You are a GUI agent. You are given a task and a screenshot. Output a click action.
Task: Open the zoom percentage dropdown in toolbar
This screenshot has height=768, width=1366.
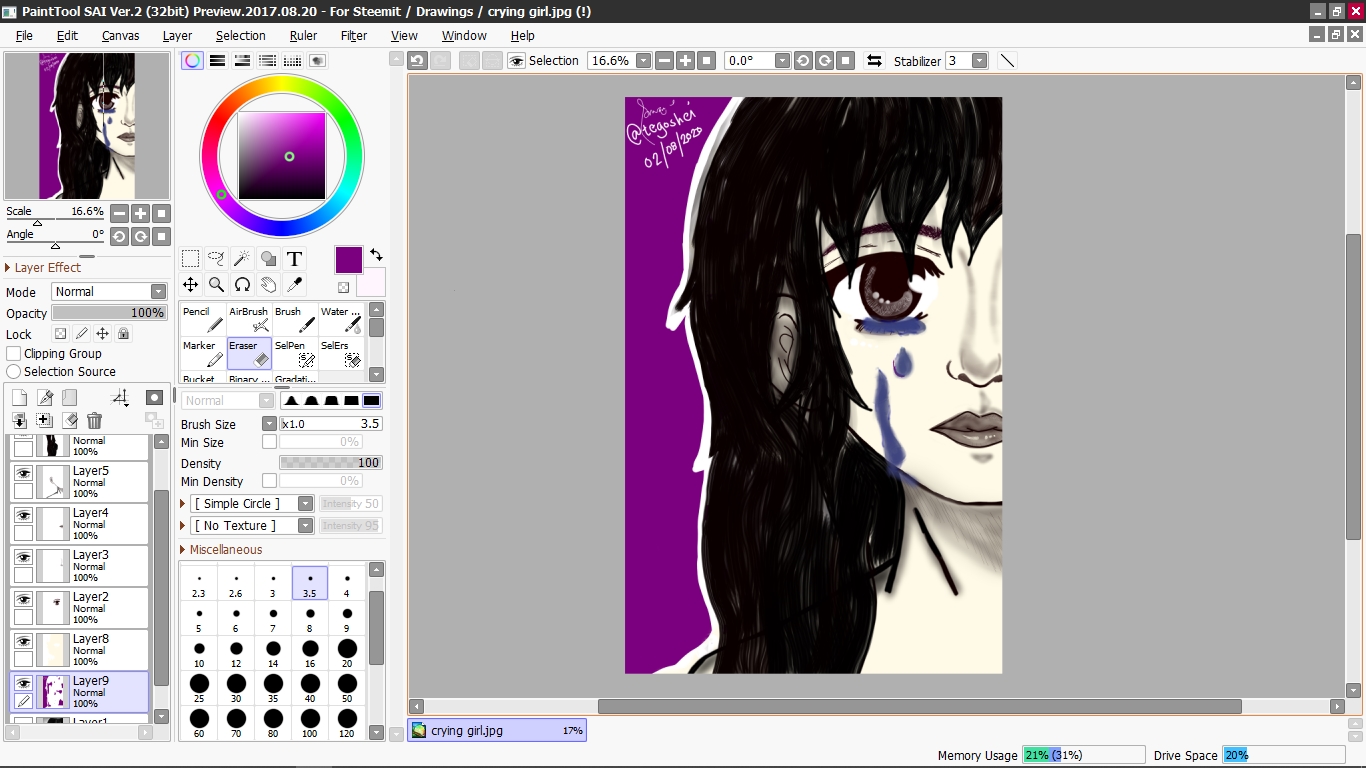643,61
